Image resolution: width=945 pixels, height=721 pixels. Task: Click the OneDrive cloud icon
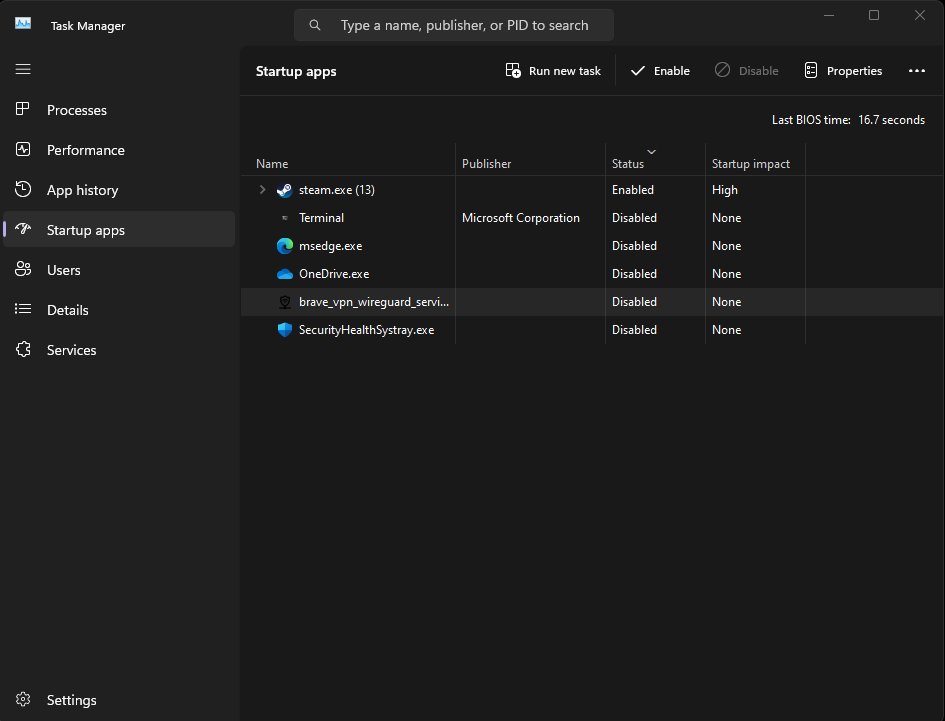coord(284,274)
